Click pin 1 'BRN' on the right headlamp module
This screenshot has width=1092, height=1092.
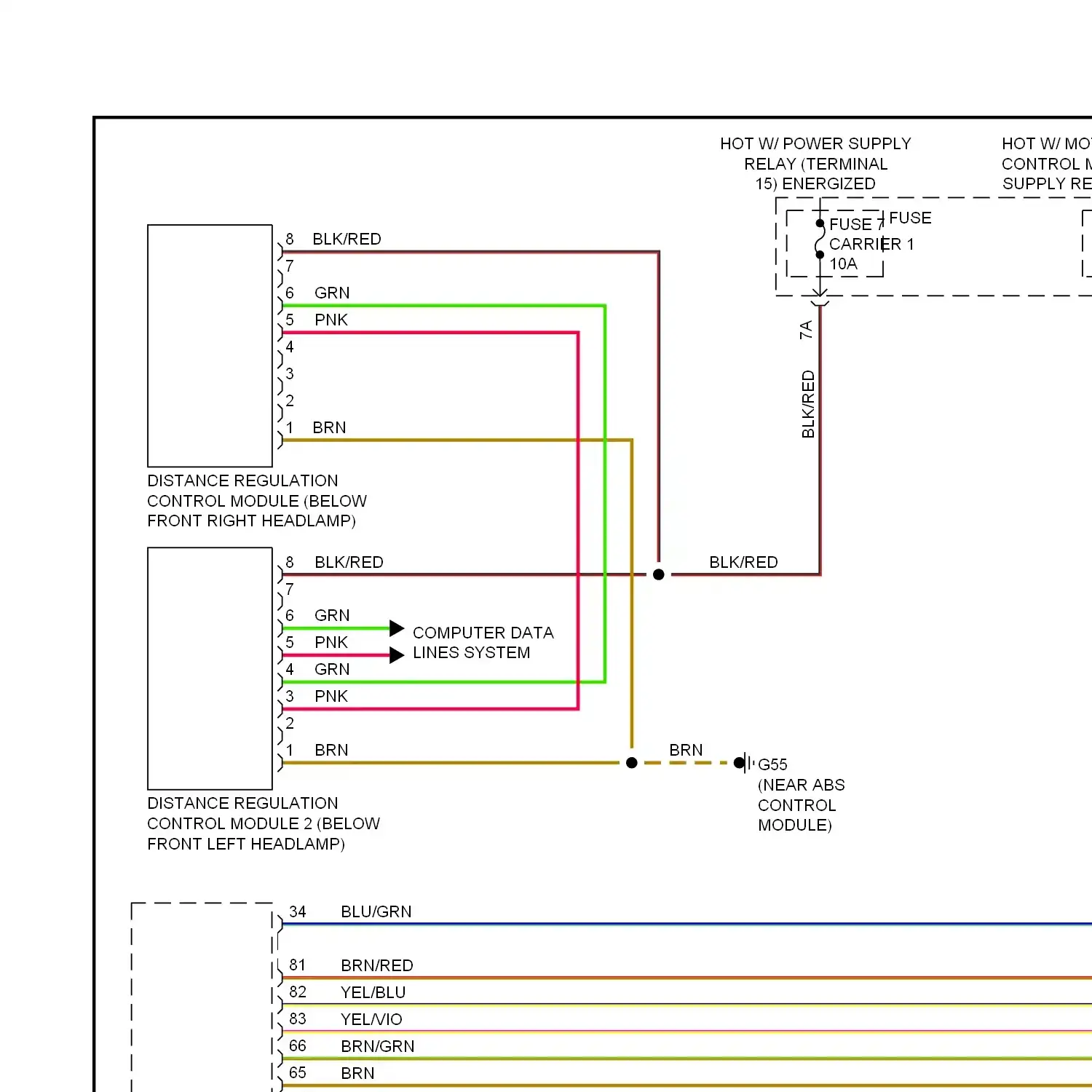(329, 427)
